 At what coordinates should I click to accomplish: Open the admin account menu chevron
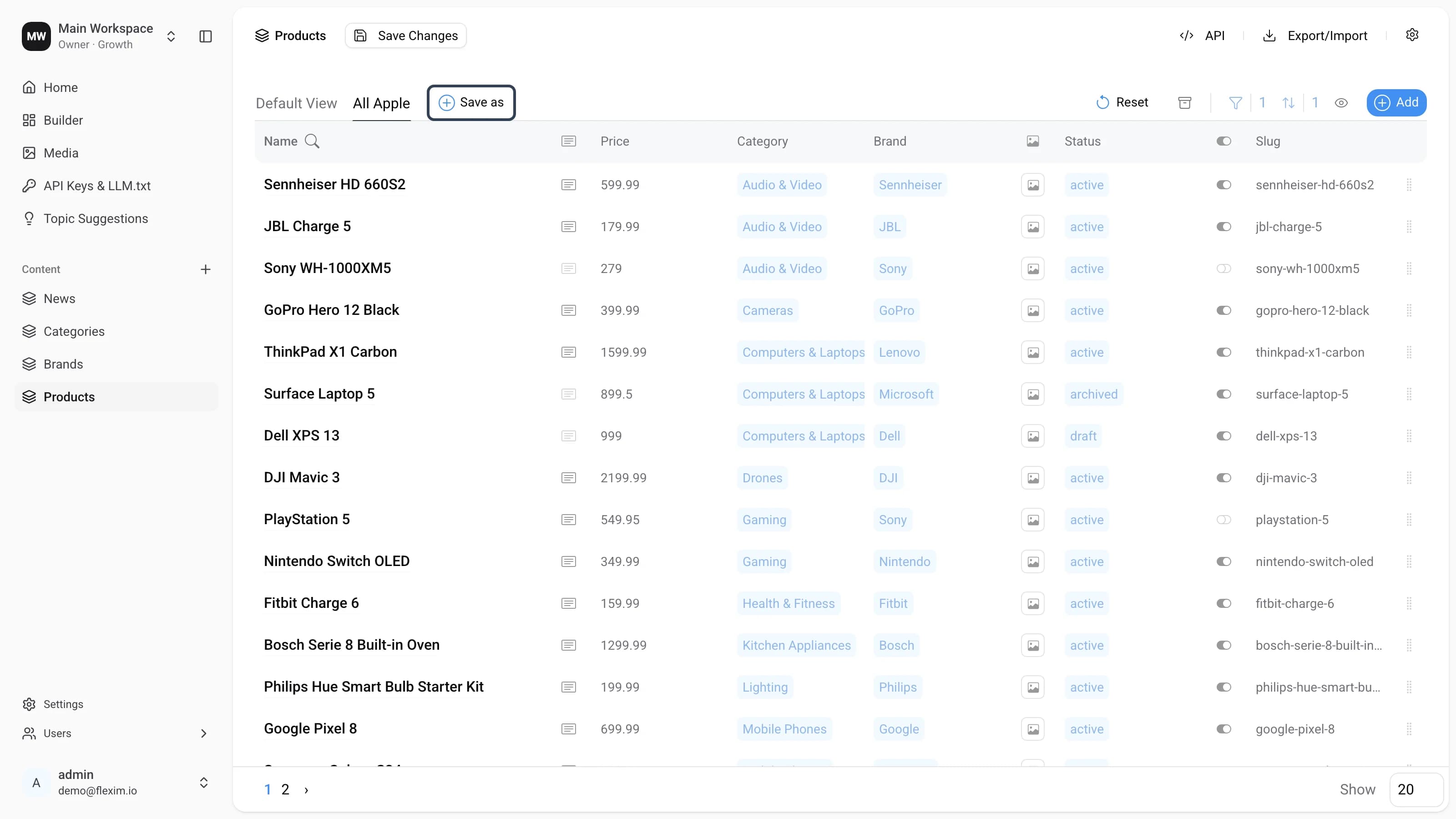point(203,782)
